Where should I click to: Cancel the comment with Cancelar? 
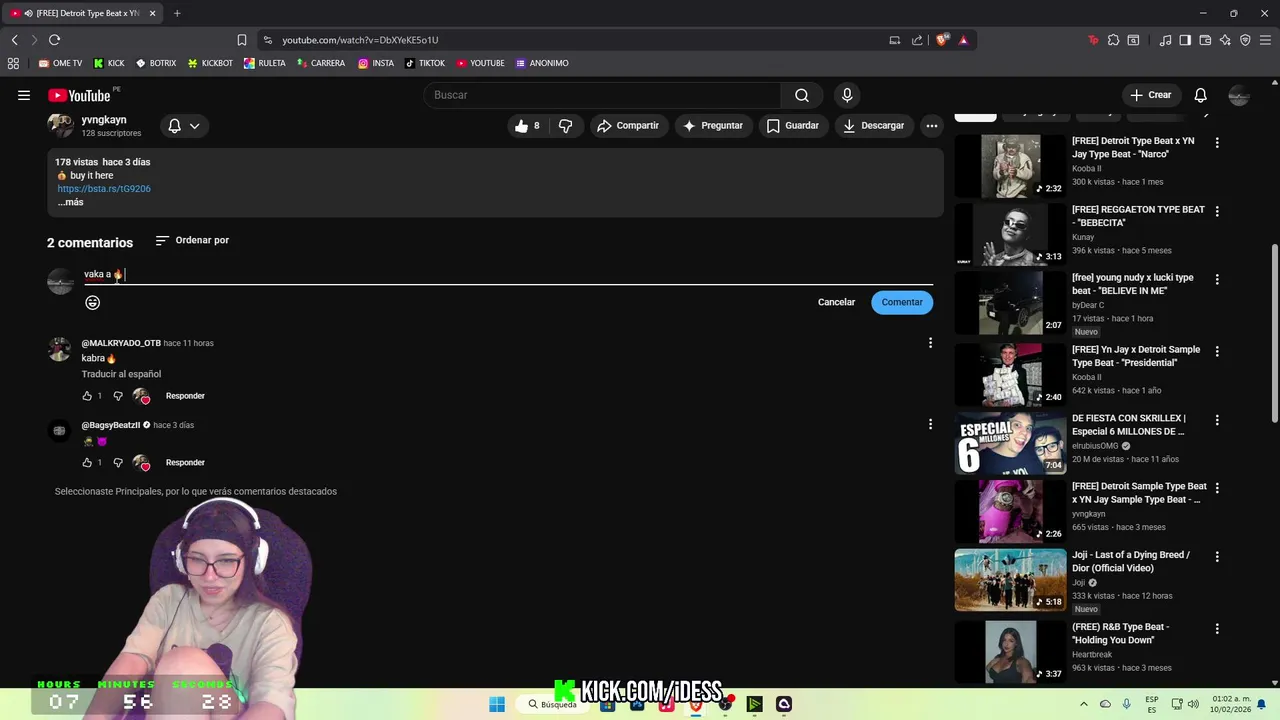coord(836,302)
